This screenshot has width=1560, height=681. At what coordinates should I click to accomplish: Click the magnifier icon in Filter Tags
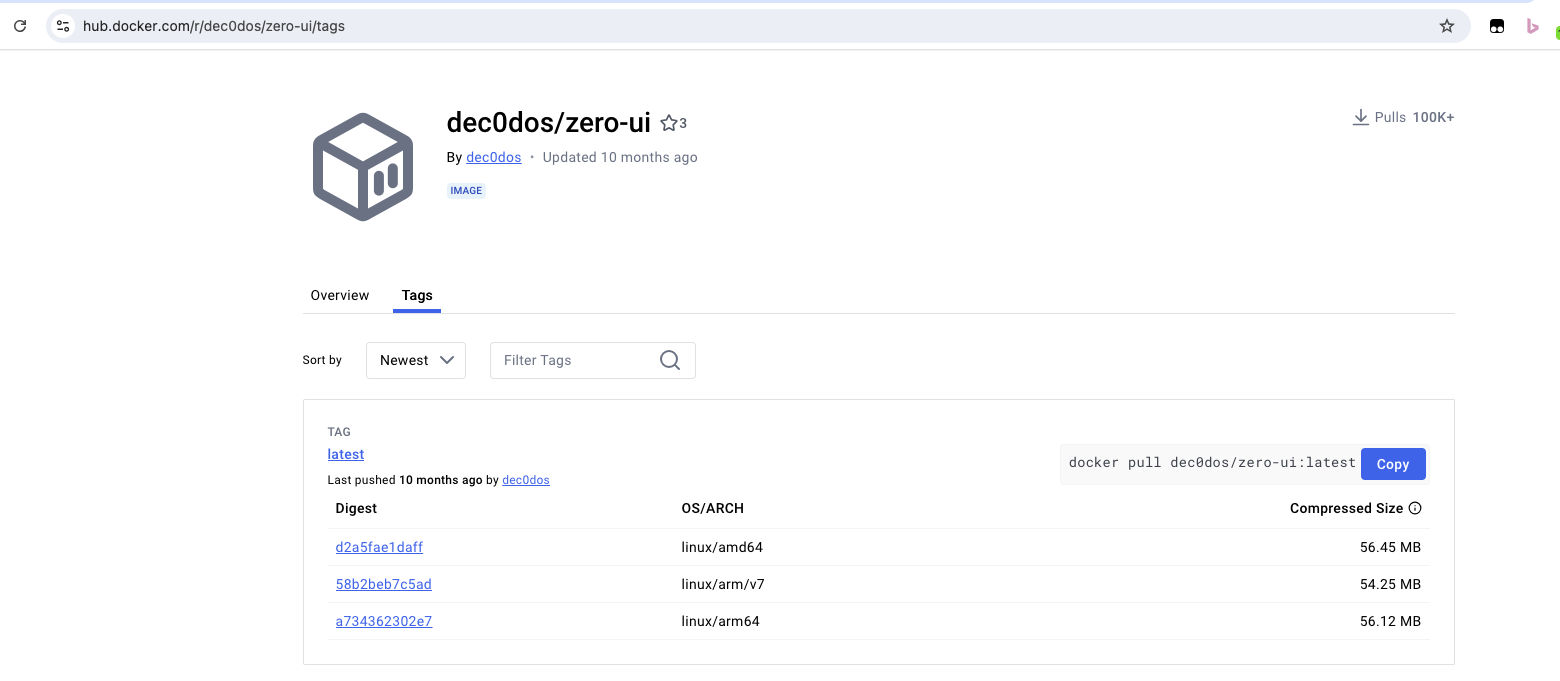(670, 360)
